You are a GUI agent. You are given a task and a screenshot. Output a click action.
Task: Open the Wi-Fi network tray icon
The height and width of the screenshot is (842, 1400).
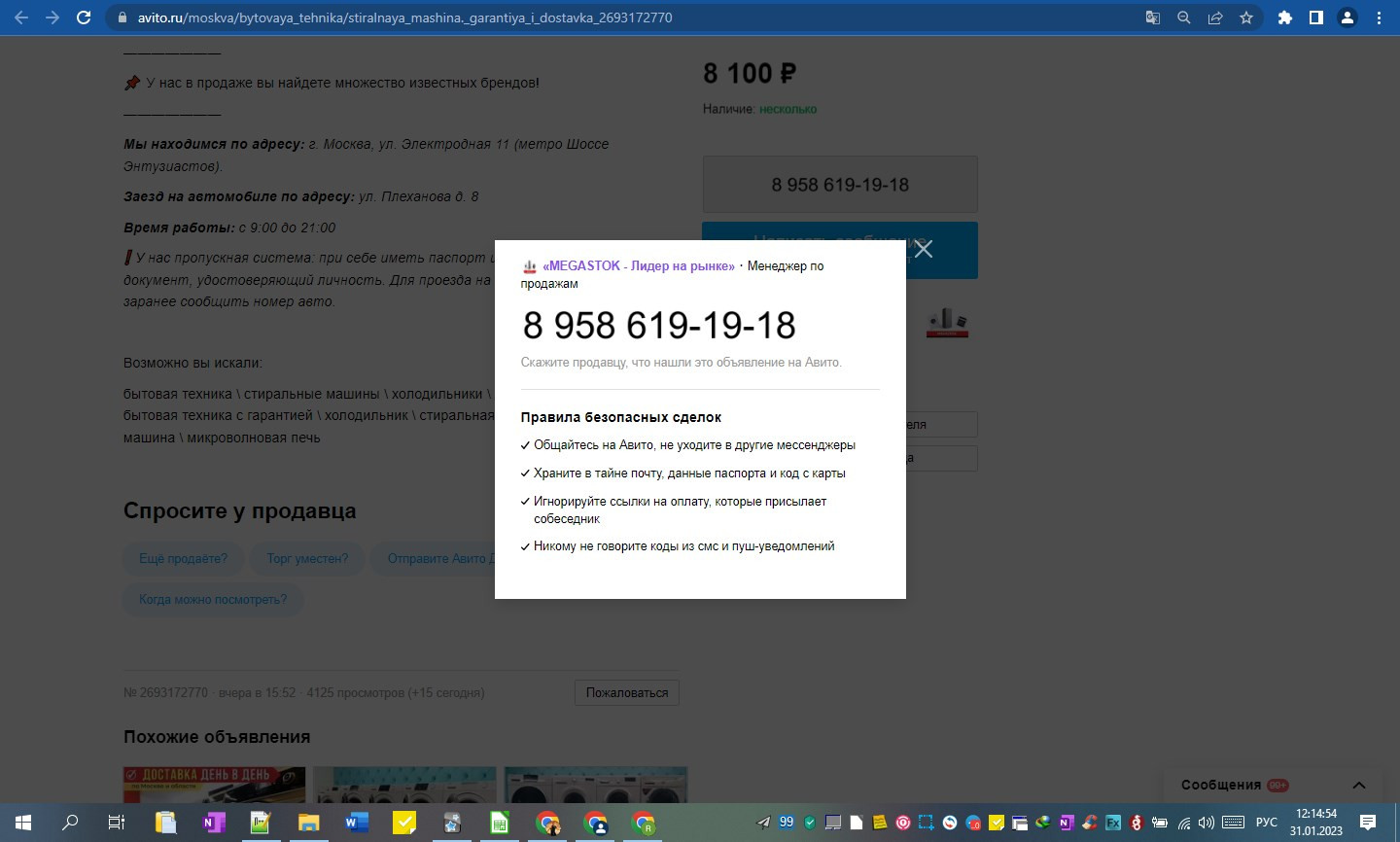tap(1183, 823)
